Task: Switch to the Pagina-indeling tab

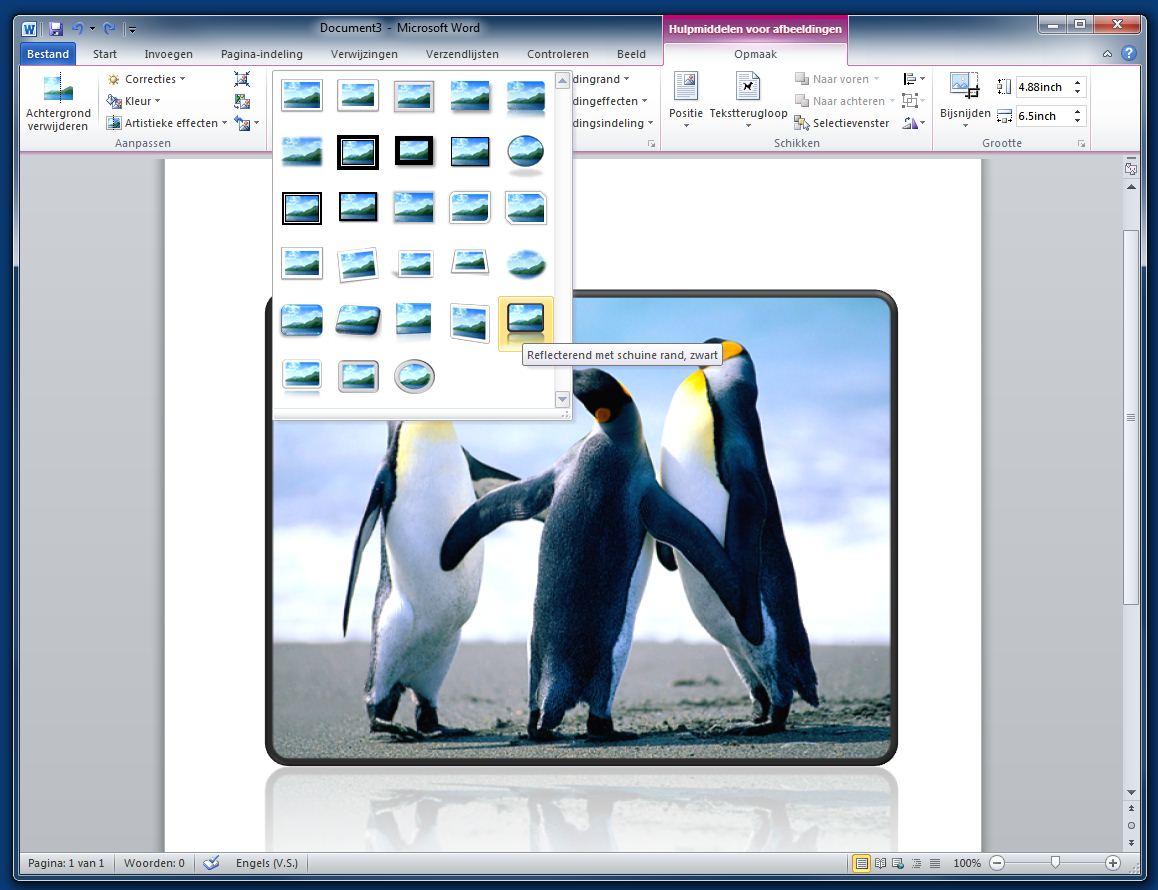Action: [261, 54]
